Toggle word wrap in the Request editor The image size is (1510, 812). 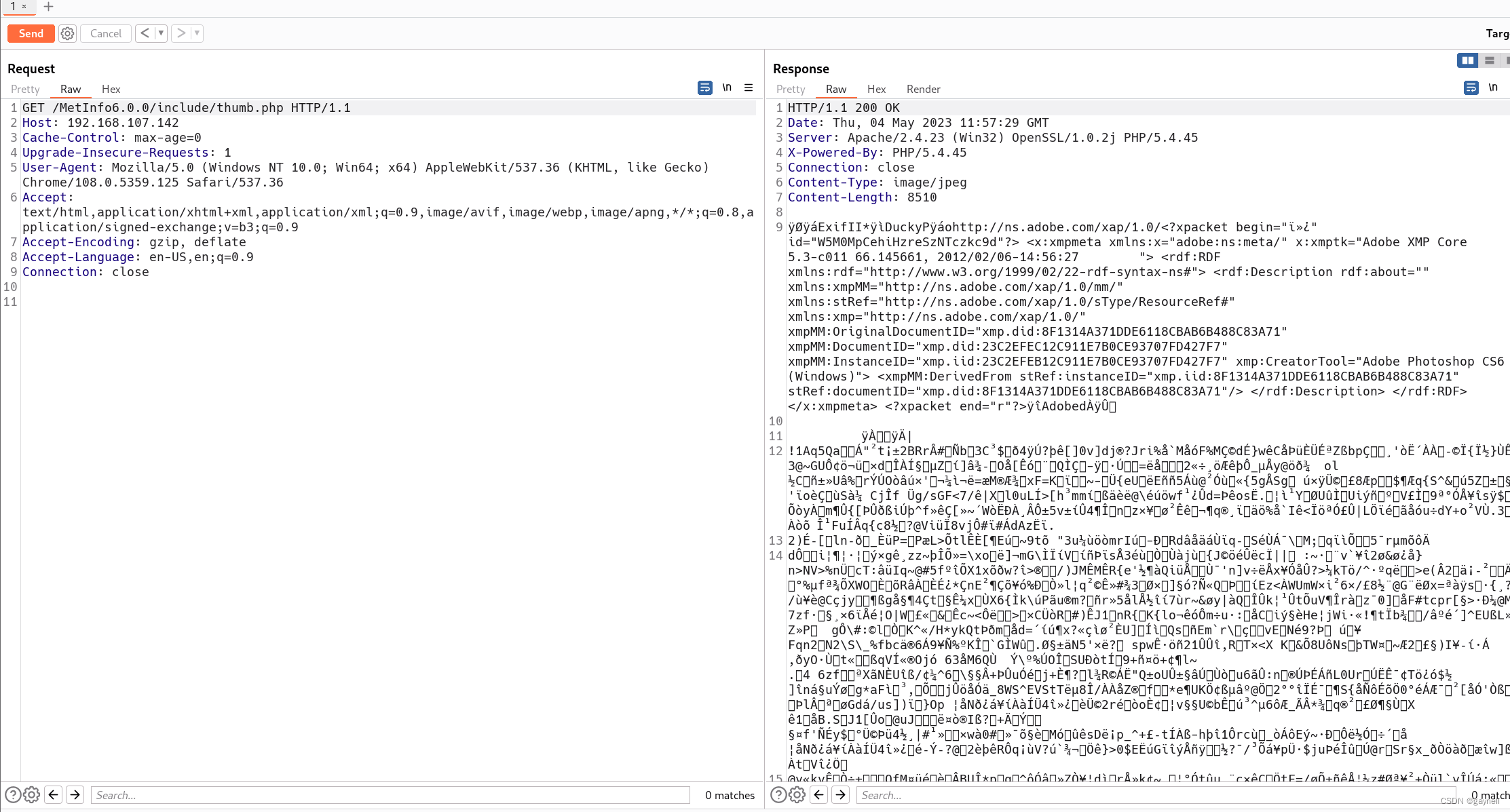point(705,88)
